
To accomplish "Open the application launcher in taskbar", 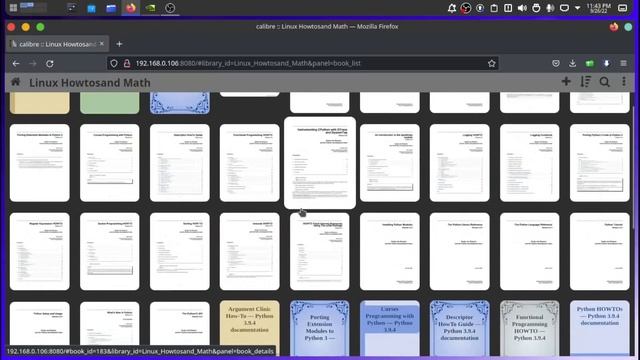I will click(13, 8).
